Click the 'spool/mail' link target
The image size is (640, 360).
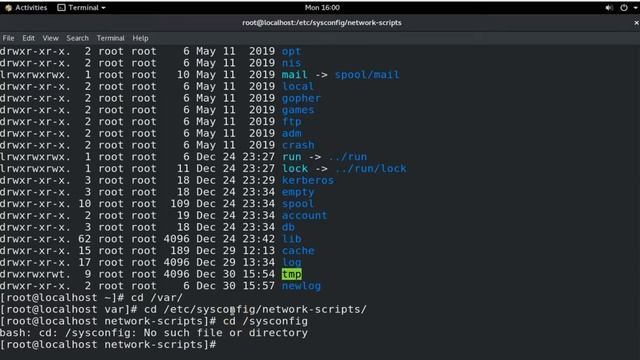click(367, 75)
